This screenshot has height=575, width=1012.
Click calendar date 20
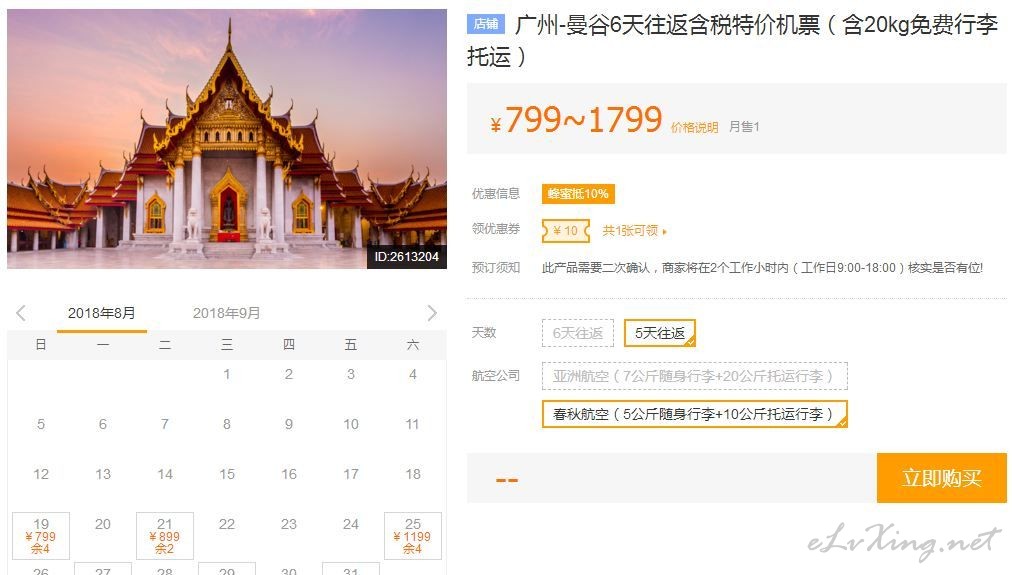(103, 524)
